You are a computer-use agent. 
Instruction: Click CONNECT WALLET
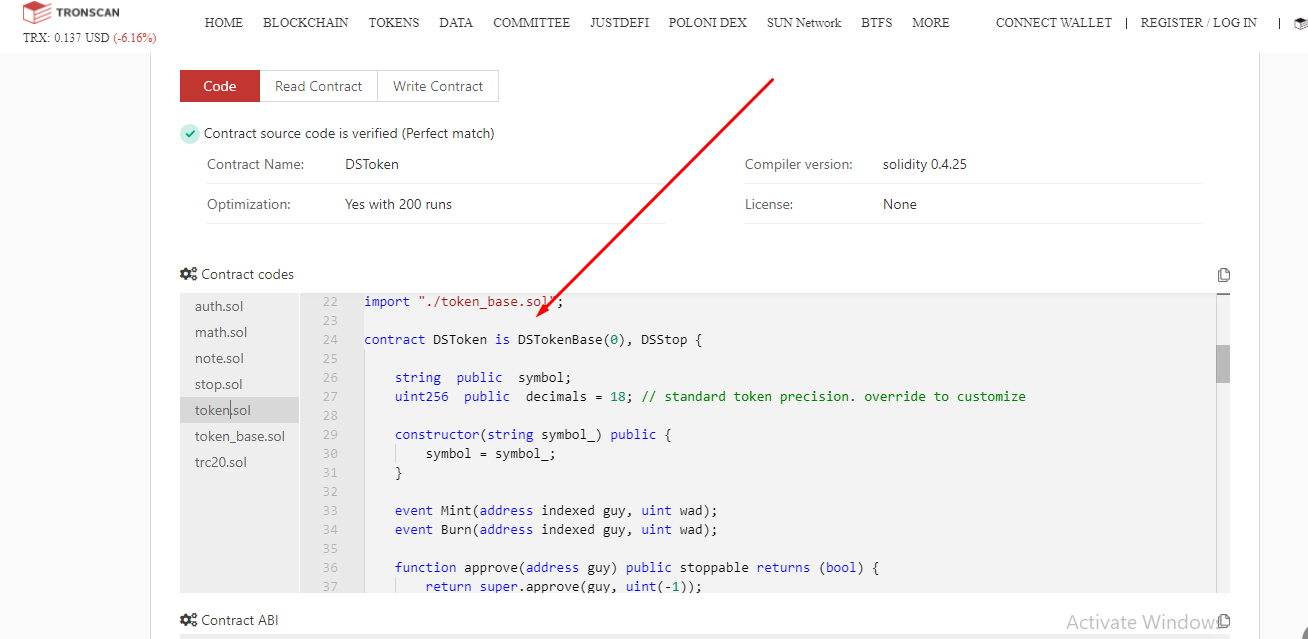click(x=1054, y=23)
